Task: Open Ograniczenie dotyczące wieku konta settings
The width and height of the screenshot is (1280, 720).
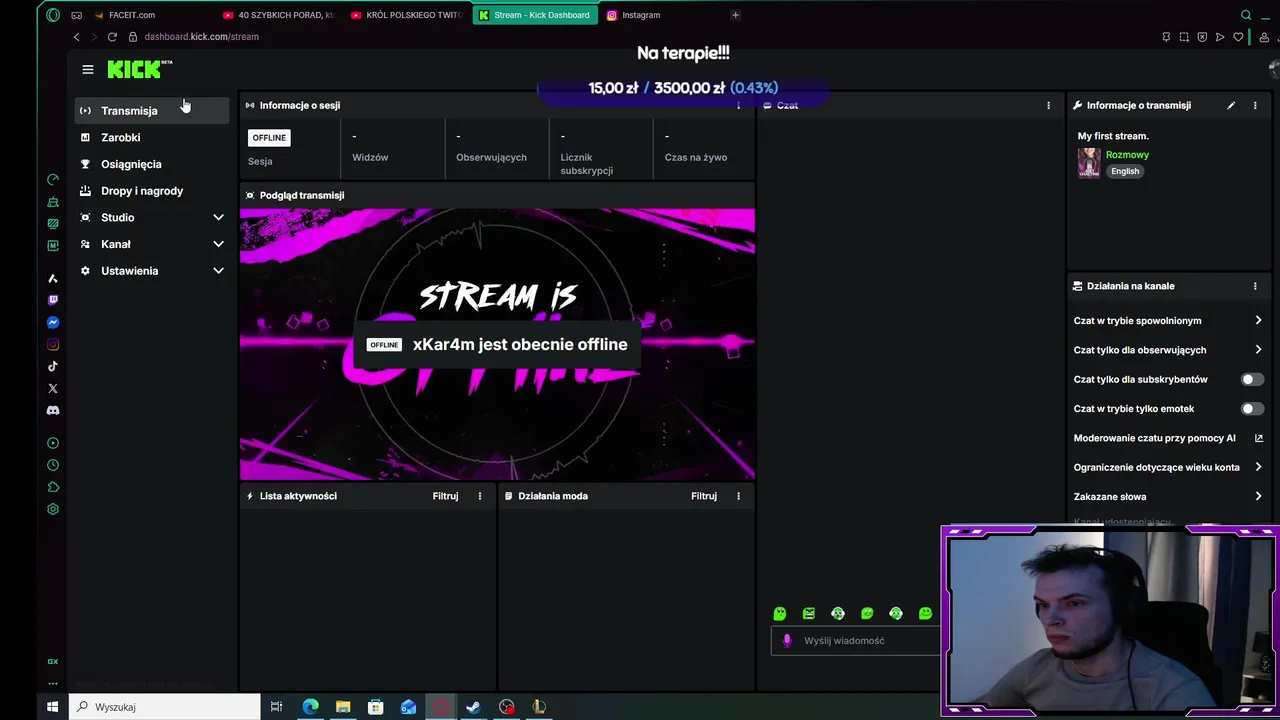Action: pos(1168,467)
